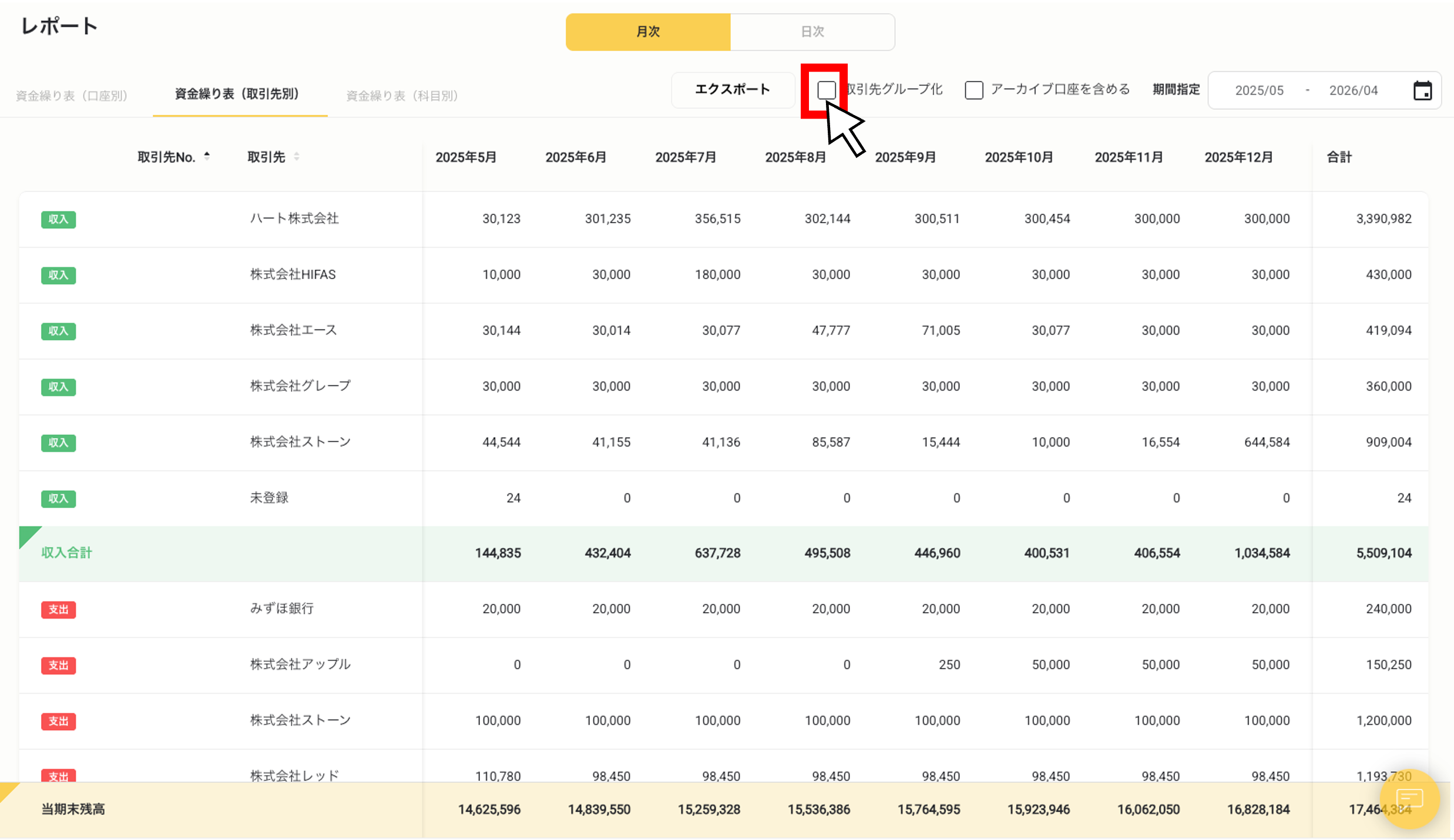Click the エクスポート button
Viewport: 1454px width, 840px height.
click(x=732, y=89)
